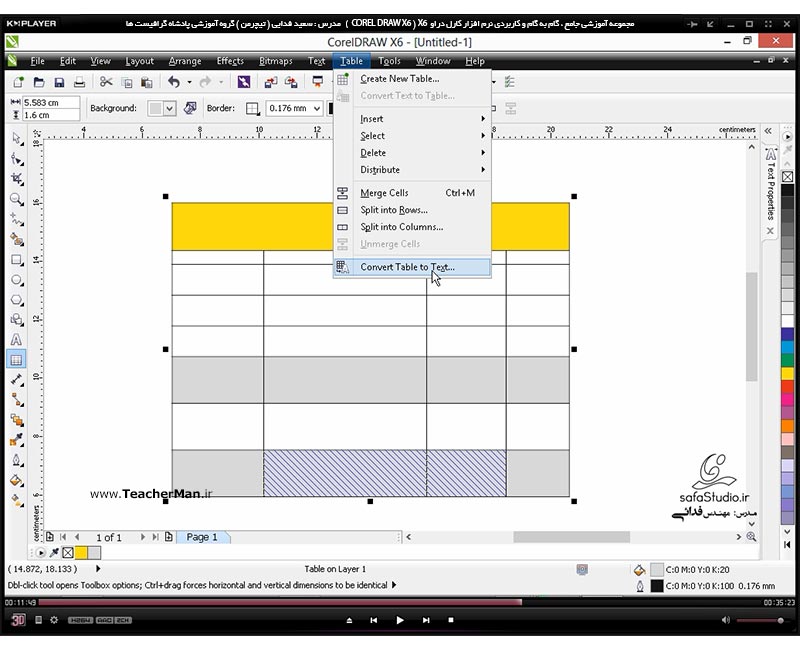Screen dimensions: 800x650
Task: Select the Shape edit tool
Action: tap(17, 159)
